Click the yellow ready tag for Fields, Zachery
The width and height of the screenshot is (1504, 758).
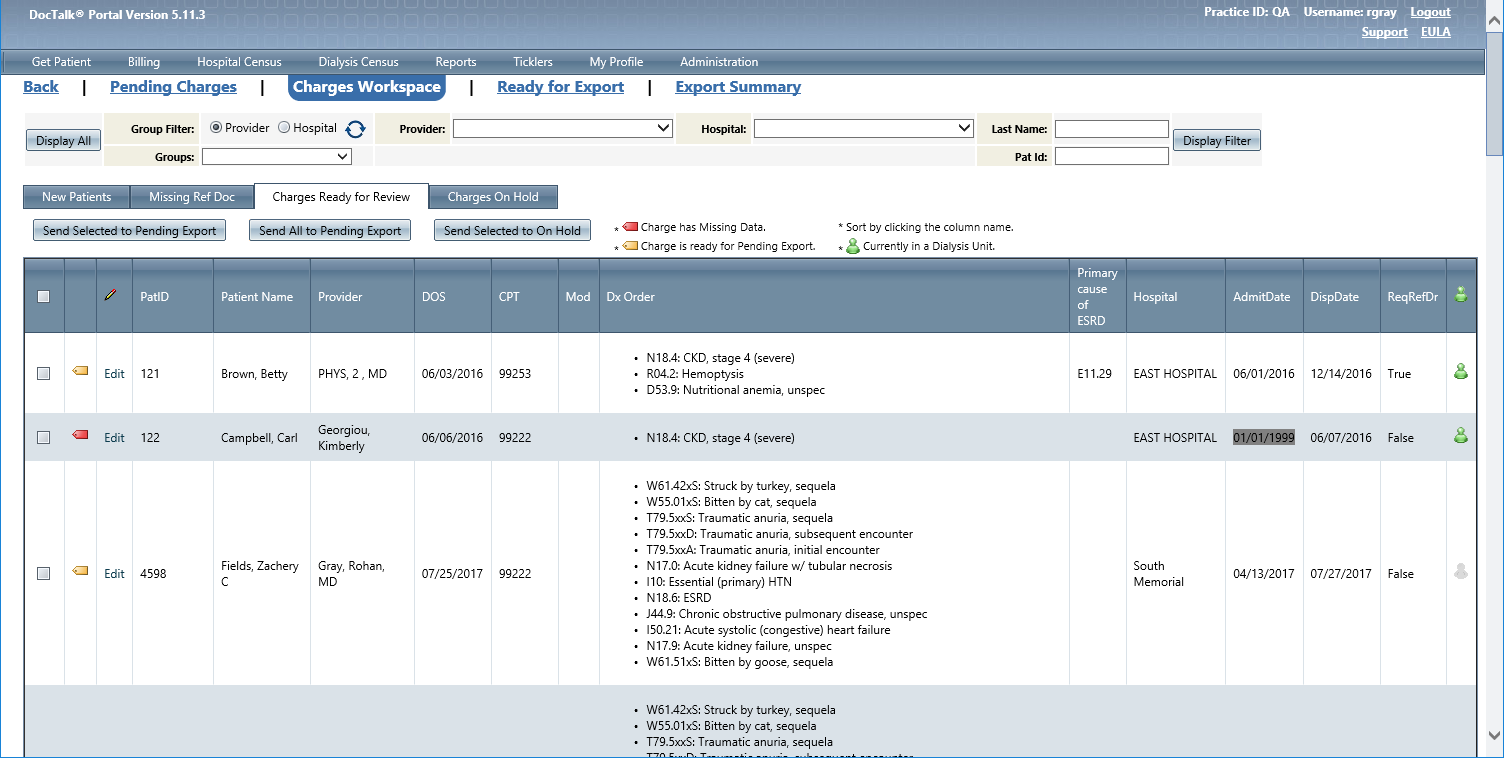tap(80, 572)
